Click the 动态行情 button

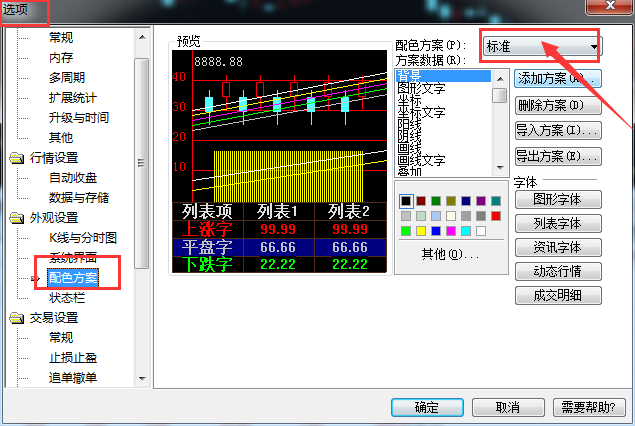(x=558, y=271)
